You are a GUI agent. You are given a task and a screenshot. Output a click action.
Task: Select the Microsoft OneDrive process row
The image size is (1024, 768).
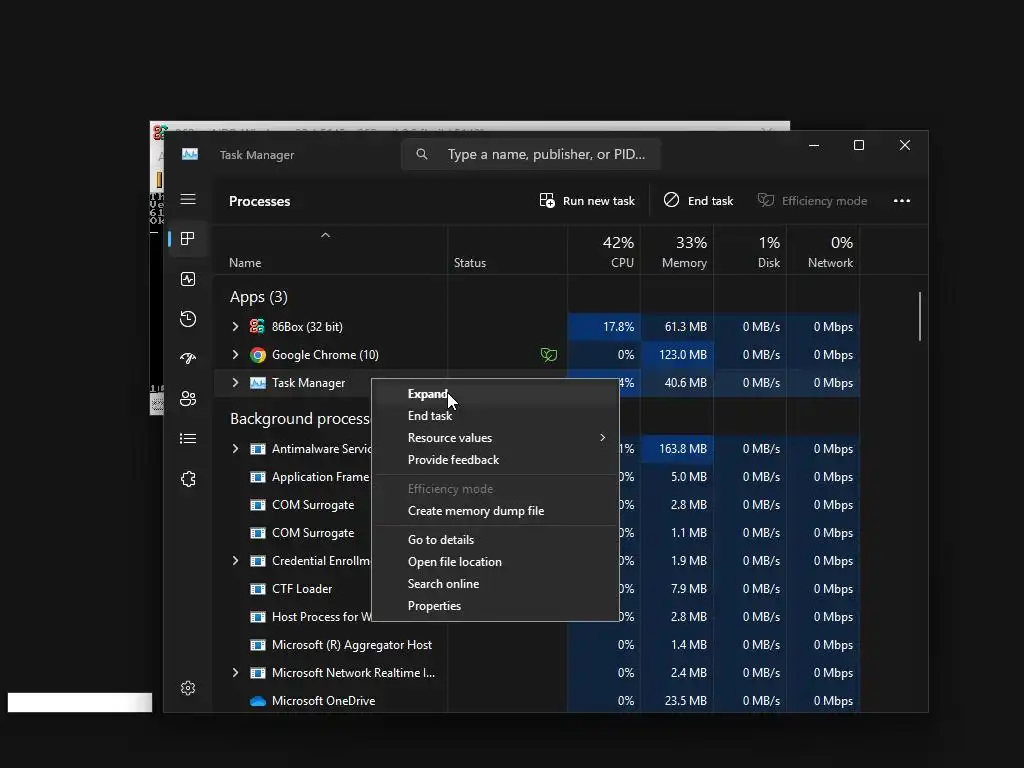pyautogui.click(x=537, y=701)
